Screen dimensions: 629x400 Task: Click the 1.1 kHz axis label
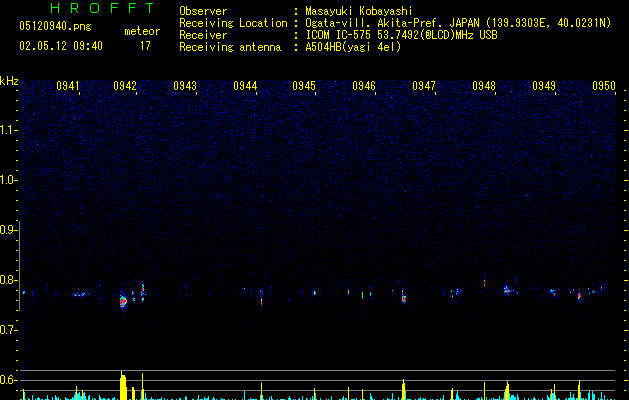pos(8,130)
